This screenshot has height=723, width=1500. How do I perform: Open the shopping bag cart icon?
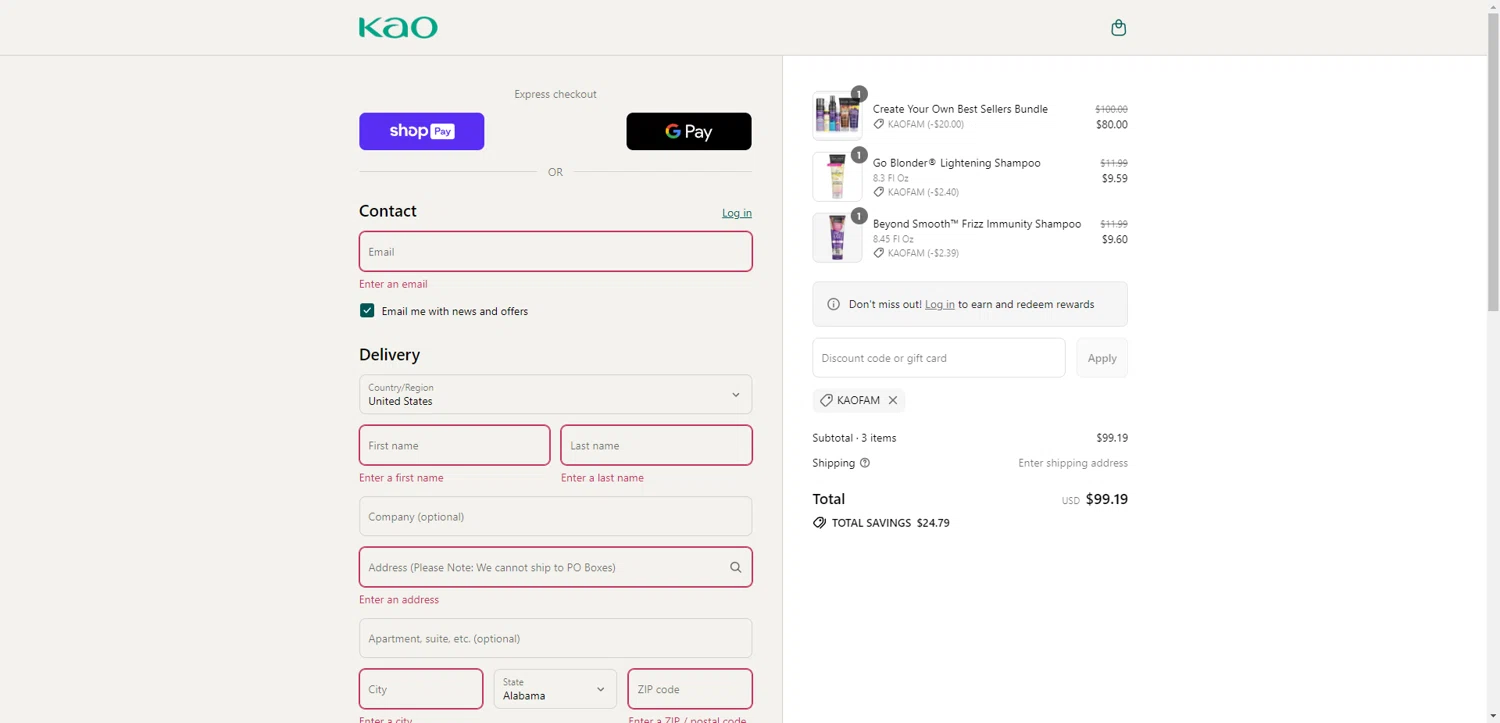(1118, 28)
